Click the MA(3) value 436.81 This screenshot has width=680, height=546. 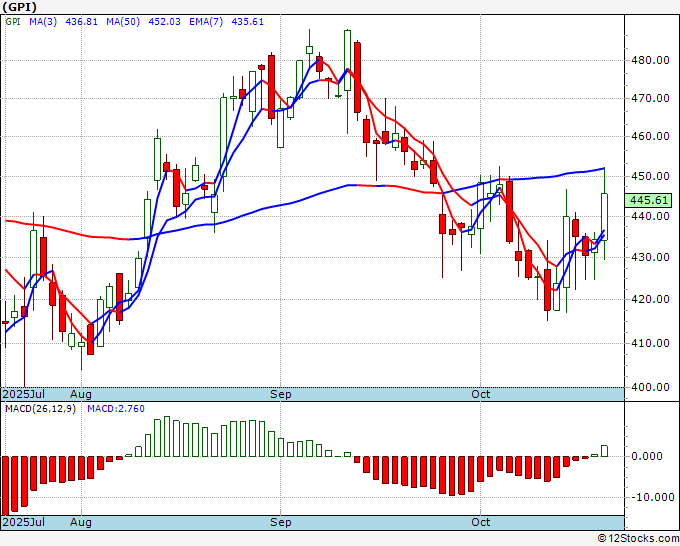point(82,22)
